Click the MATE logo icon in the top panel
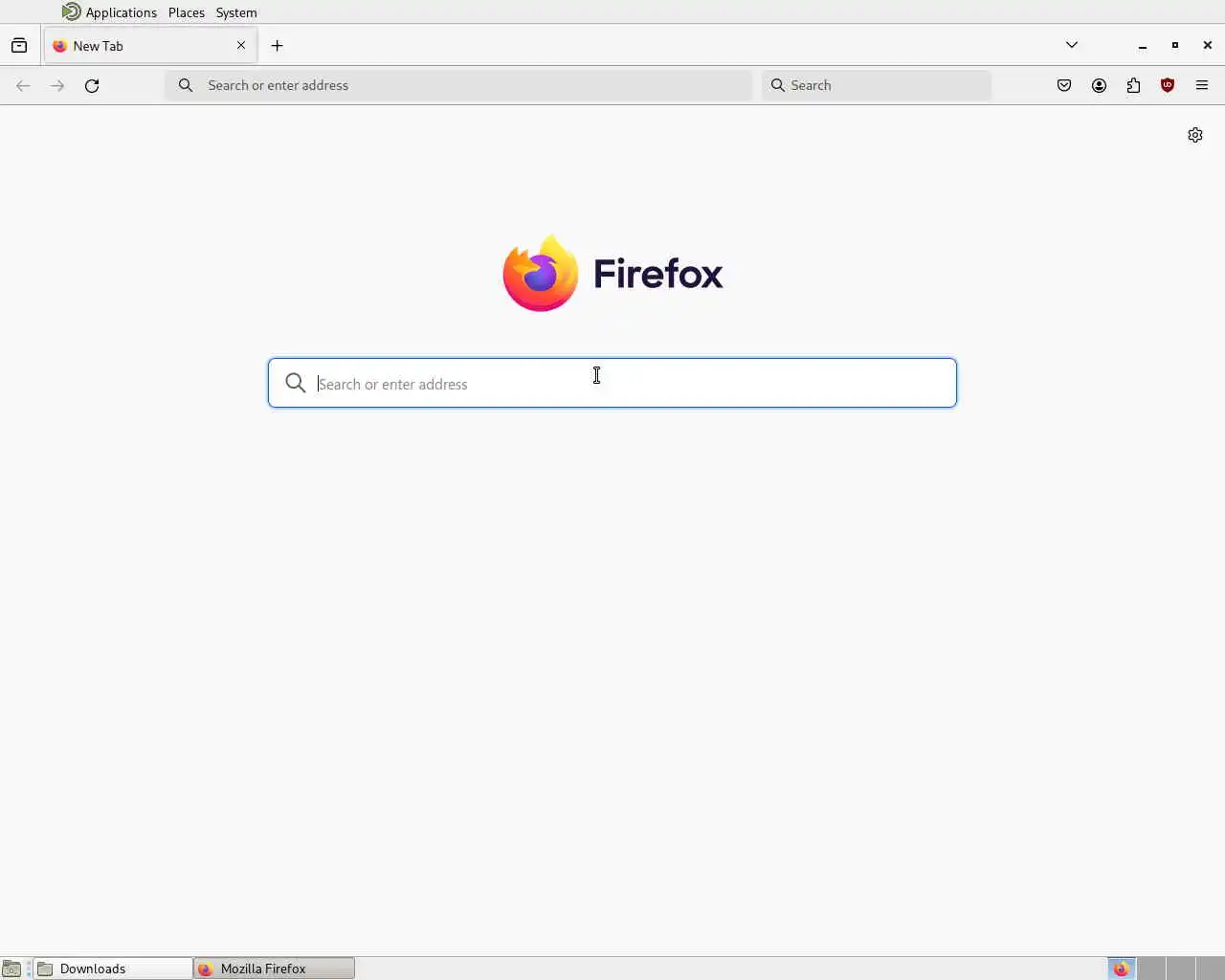 (x=72, y=11)
